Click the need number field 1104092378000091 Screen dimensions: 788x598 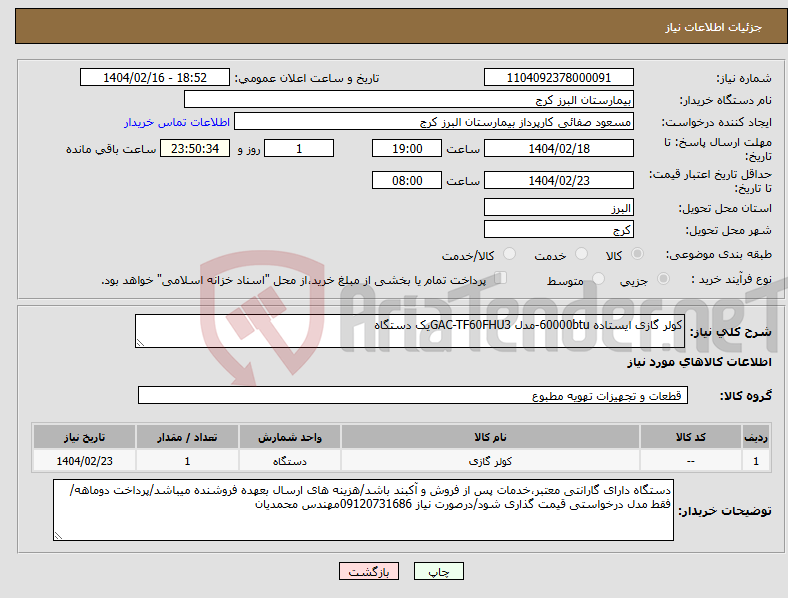[558, 77]
